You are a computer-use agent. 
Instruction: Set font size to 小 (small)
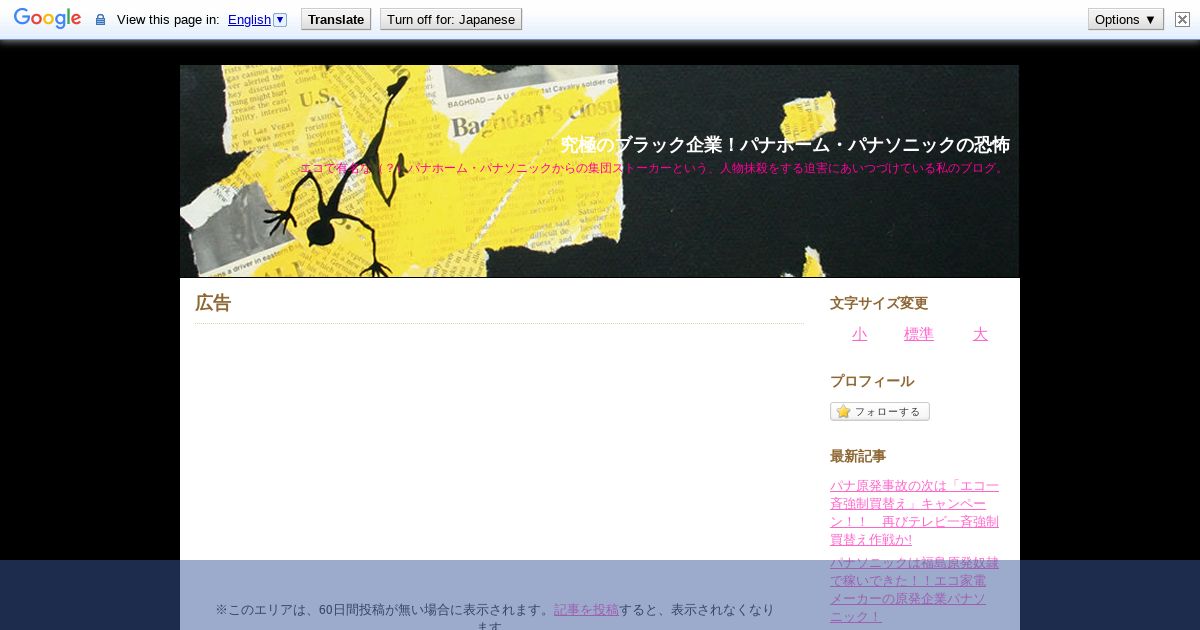pyautogui.click(x=860, y=334)
